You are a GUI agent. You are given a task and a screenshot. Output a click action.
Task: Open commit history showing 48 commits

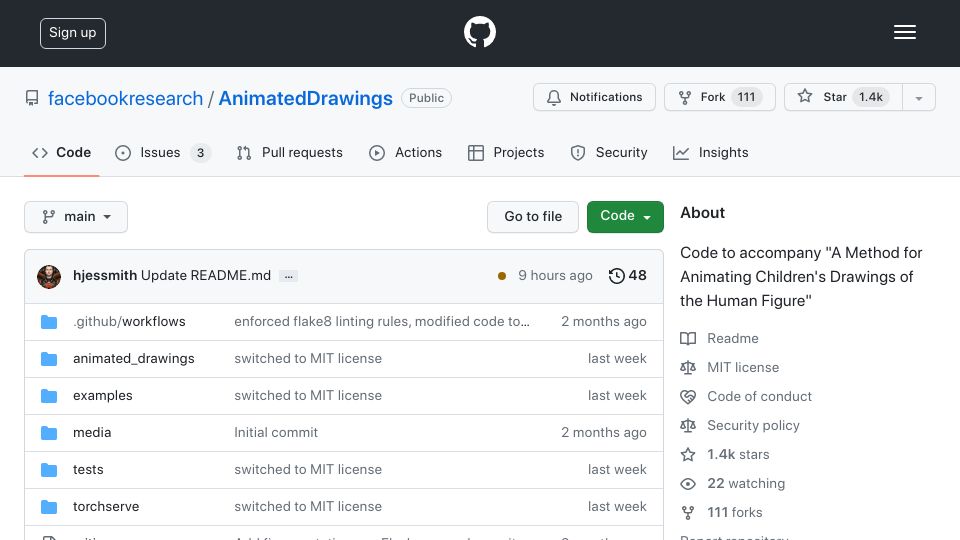[628, 276]
